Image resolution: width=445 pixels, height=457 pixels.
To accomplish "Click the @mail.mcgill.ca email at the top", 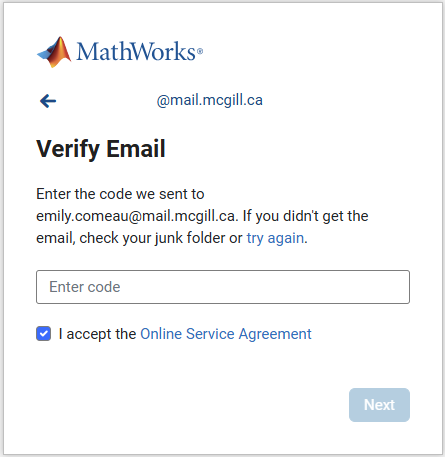I will 210,100.
